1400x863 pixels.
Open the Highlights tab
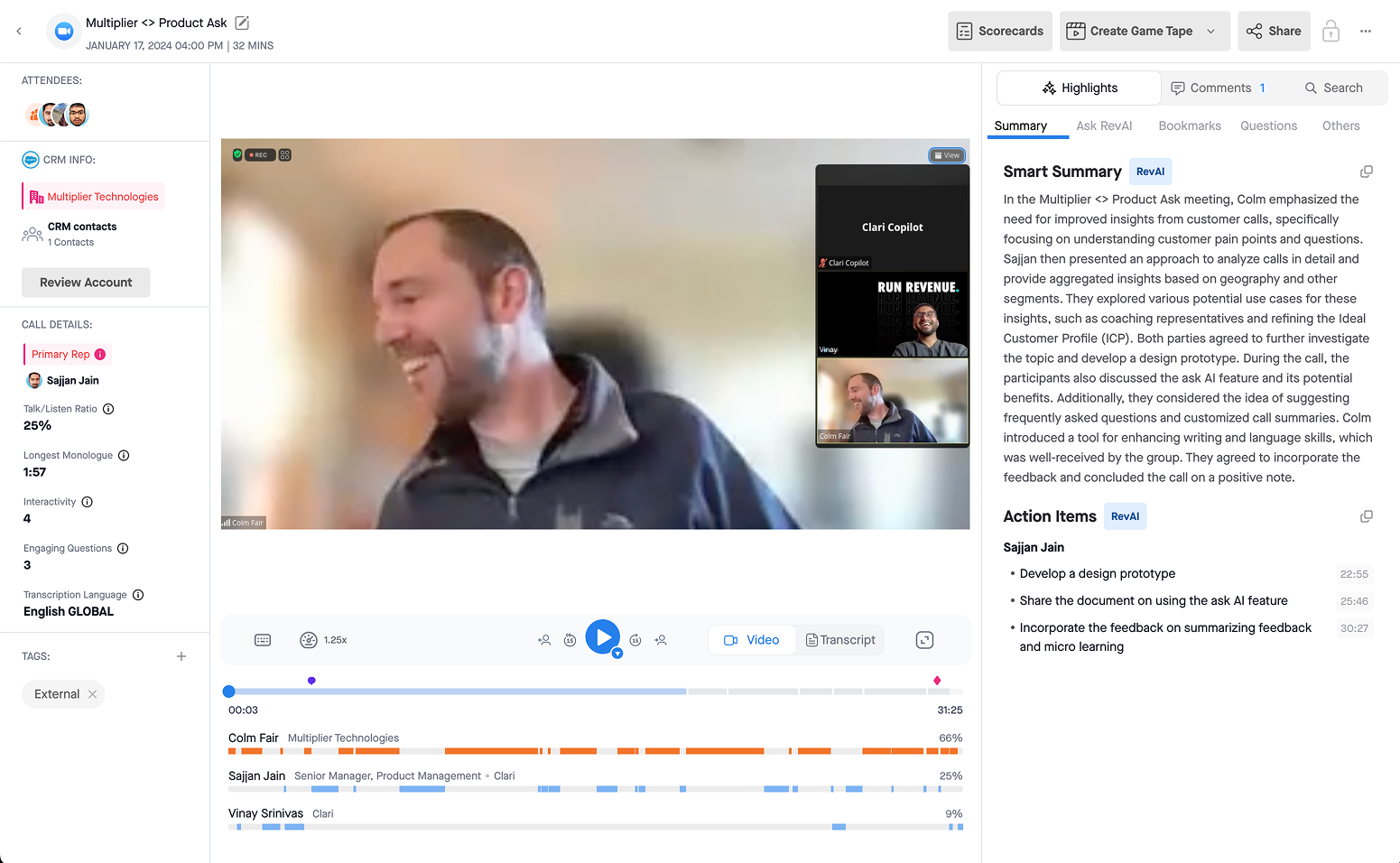[x=1080, y=88]
